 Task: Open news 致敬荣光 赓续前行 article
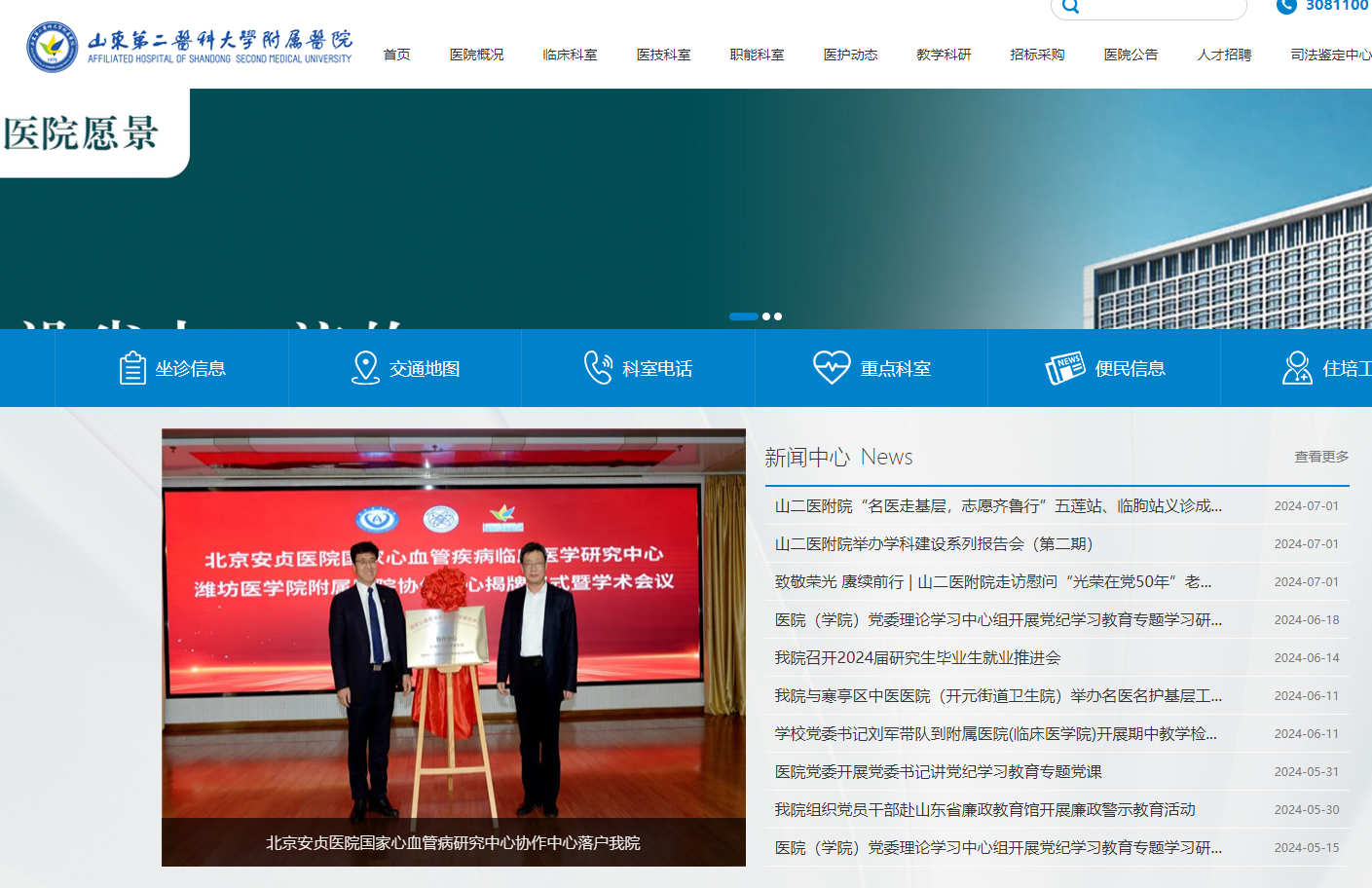(993, 582)
